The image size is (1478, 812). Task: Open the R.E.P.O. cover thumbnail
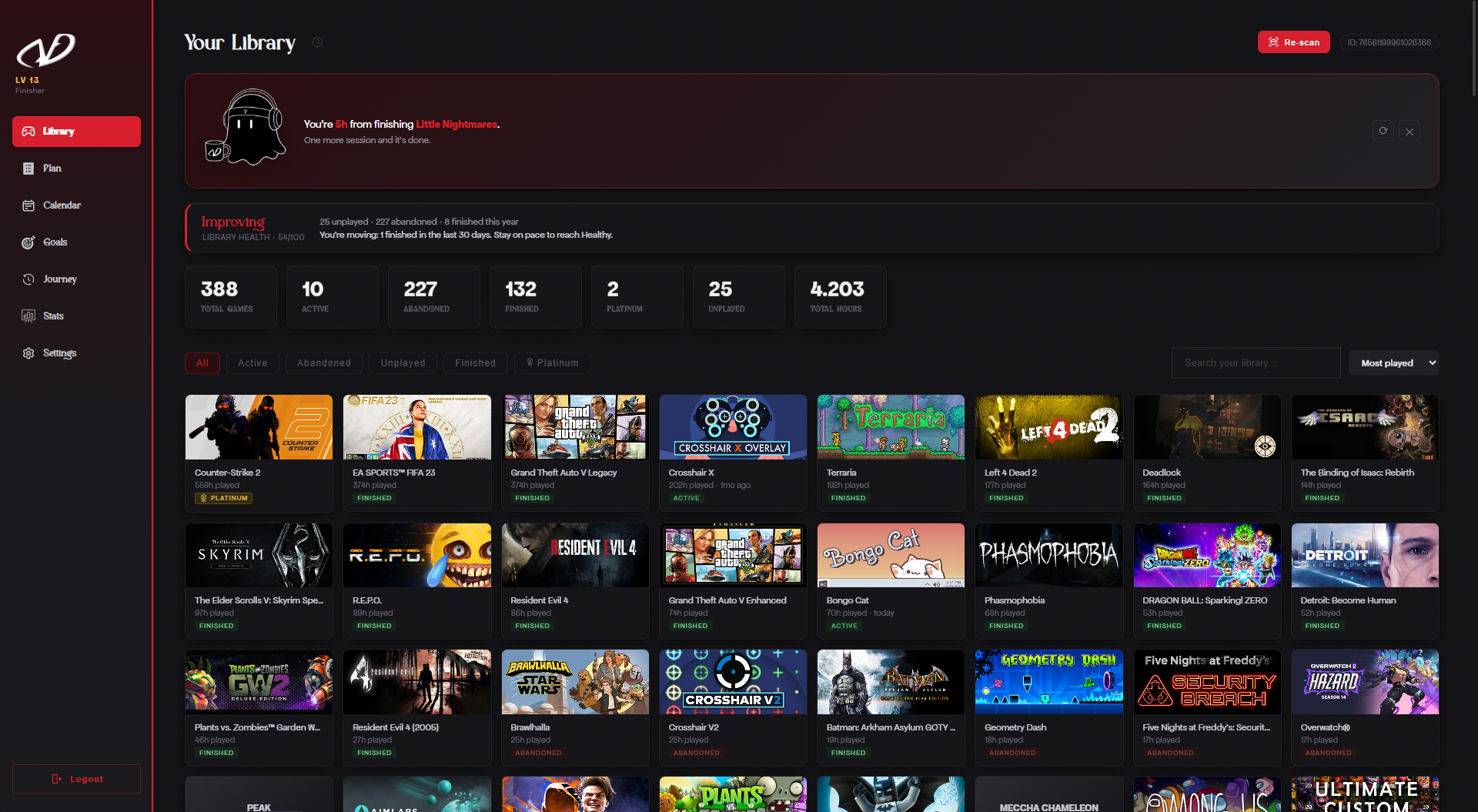(x=417, y=555)
